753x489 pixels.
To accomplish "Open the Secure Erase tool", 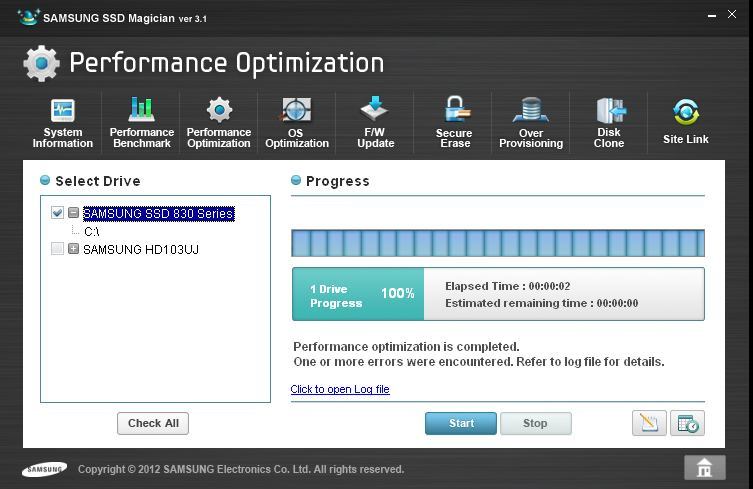I will point(454,122).
